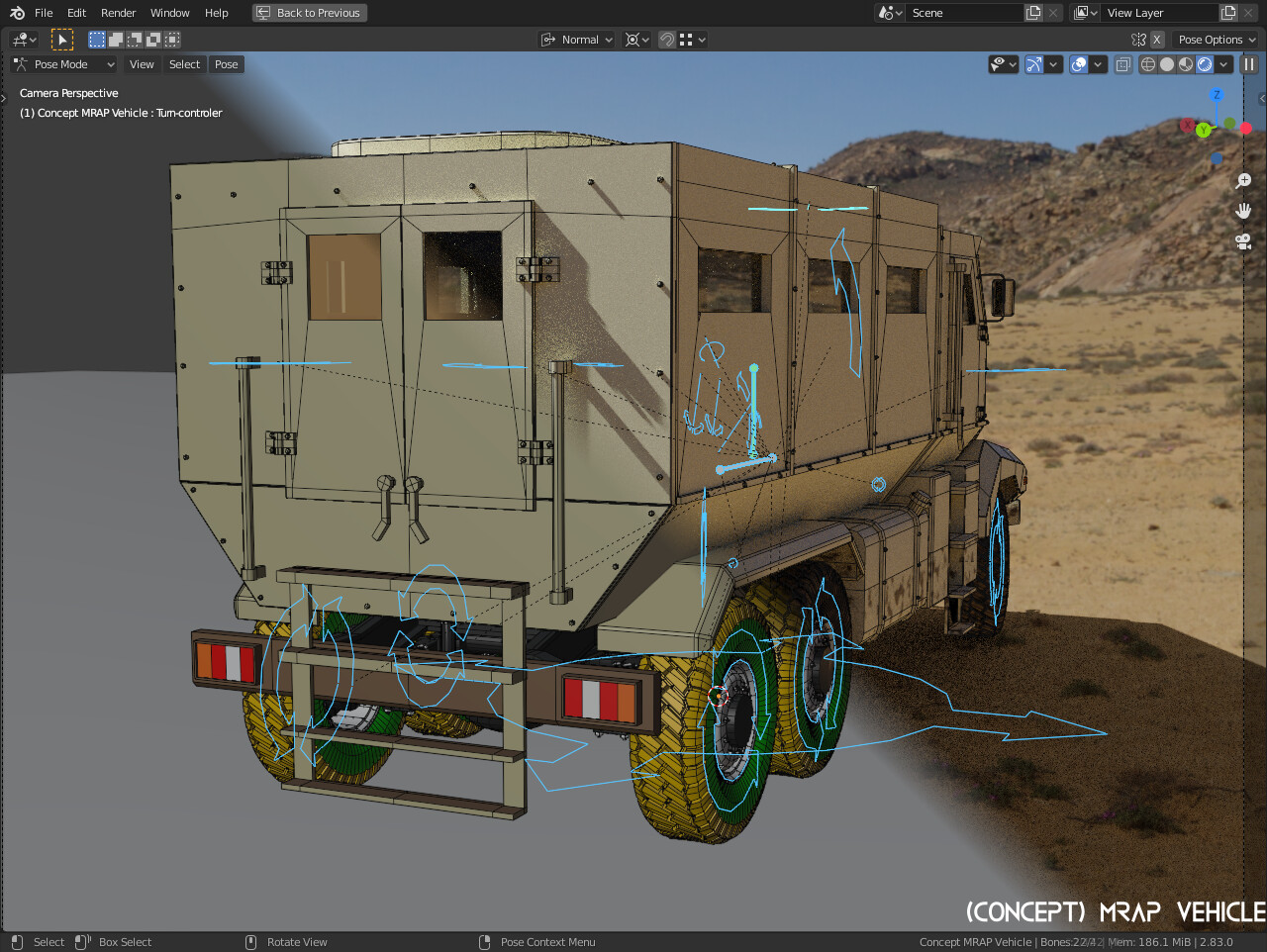The image size is (1267, 952).
Task: Open the Pose Mode dropdown
Action: coord(63,63)
